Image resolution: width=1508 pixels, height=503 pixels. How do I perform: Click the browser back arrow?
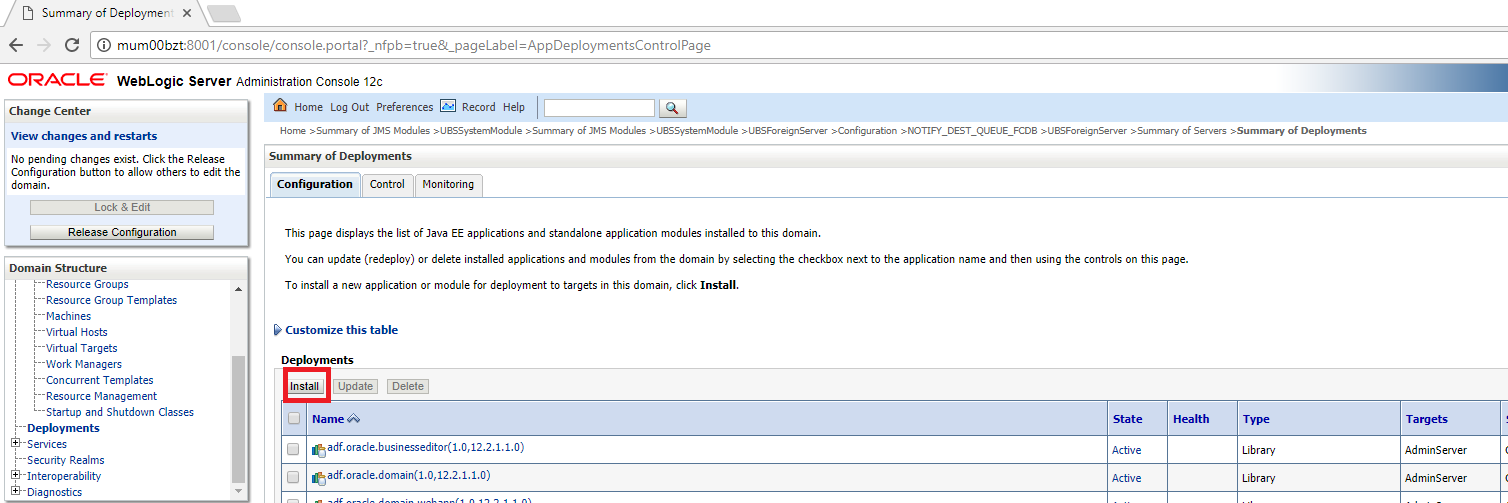tap(16, 45)
